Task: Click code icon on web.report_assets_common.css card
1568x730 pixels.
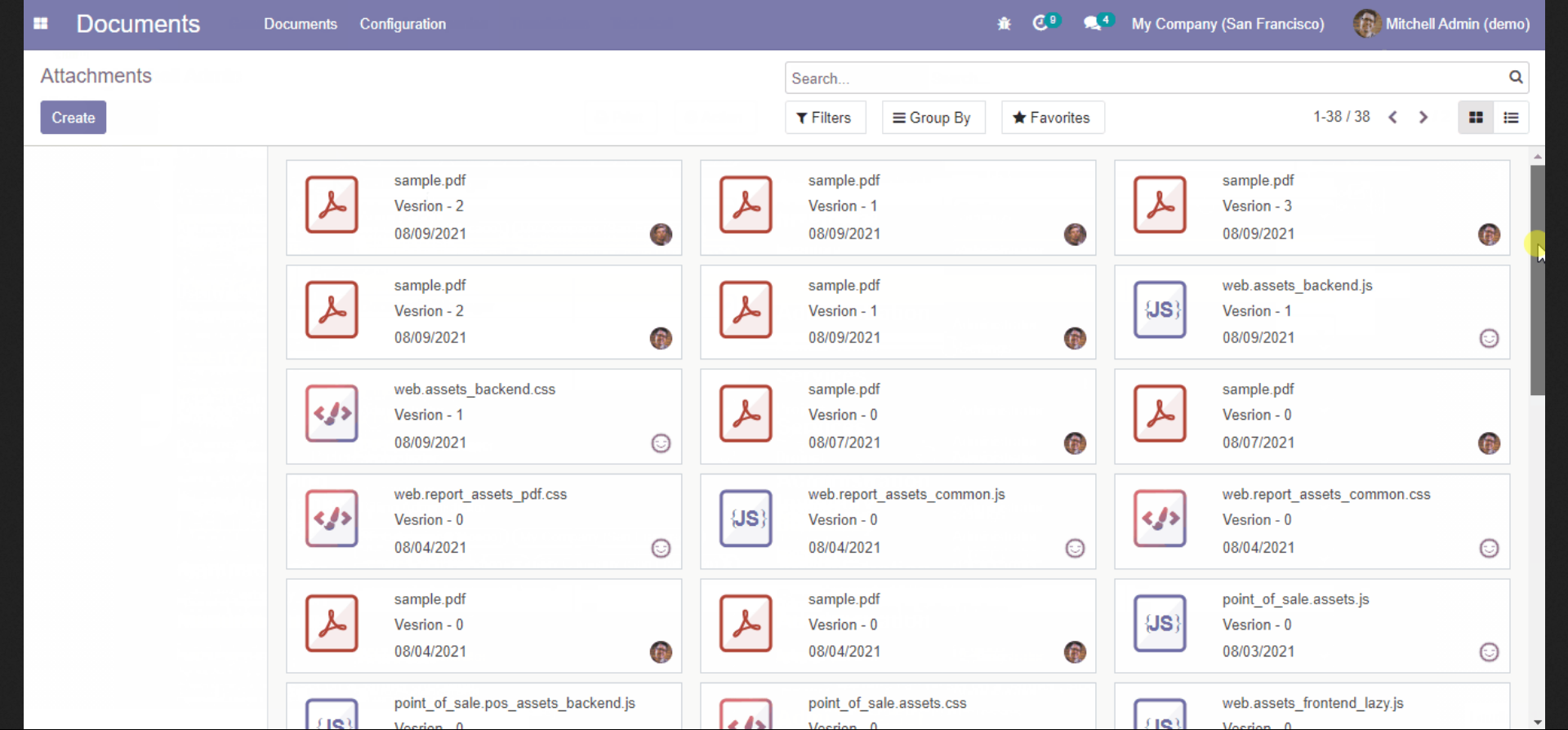Action: [x=1160, y=519]
